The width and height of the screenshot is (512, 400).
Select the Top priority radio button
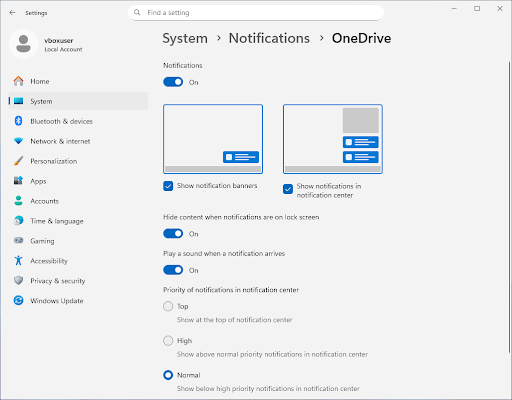168,306
